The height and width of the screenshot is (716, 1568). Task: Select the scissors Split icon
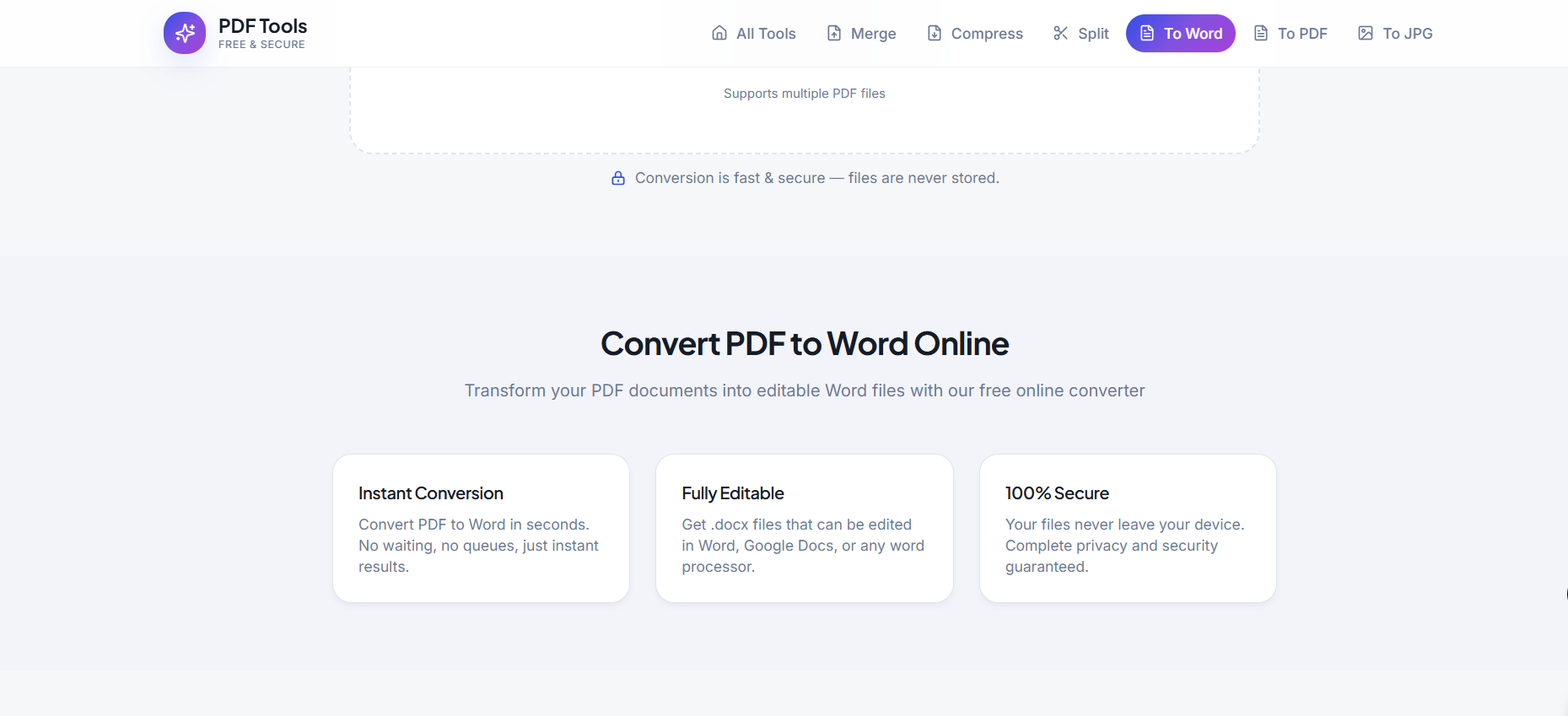pyautogui.click(x=1061, y=33)
